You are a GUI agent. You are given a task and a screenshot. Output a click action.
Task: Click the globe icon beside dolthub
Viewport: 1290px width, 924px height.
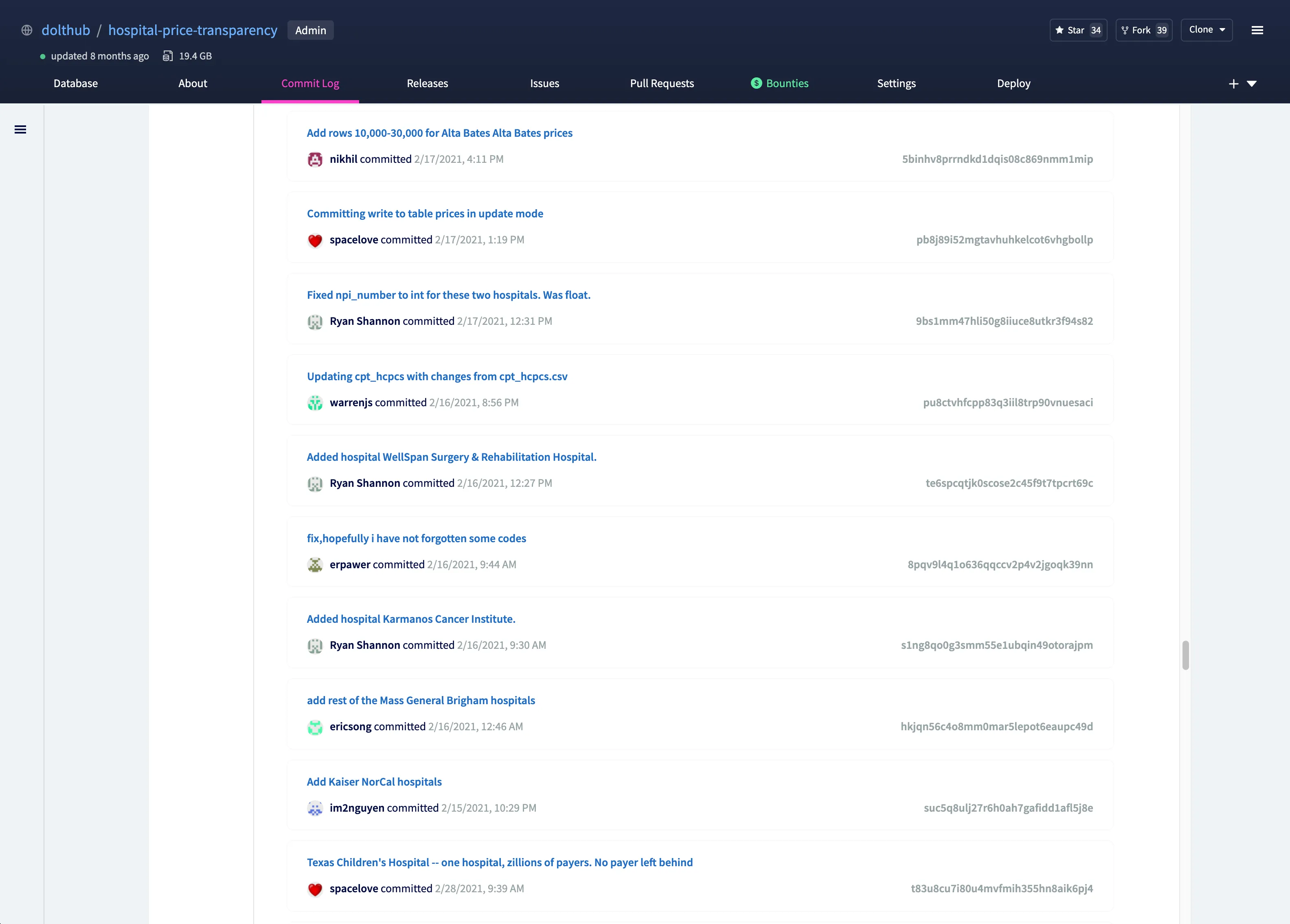(27, 30)
